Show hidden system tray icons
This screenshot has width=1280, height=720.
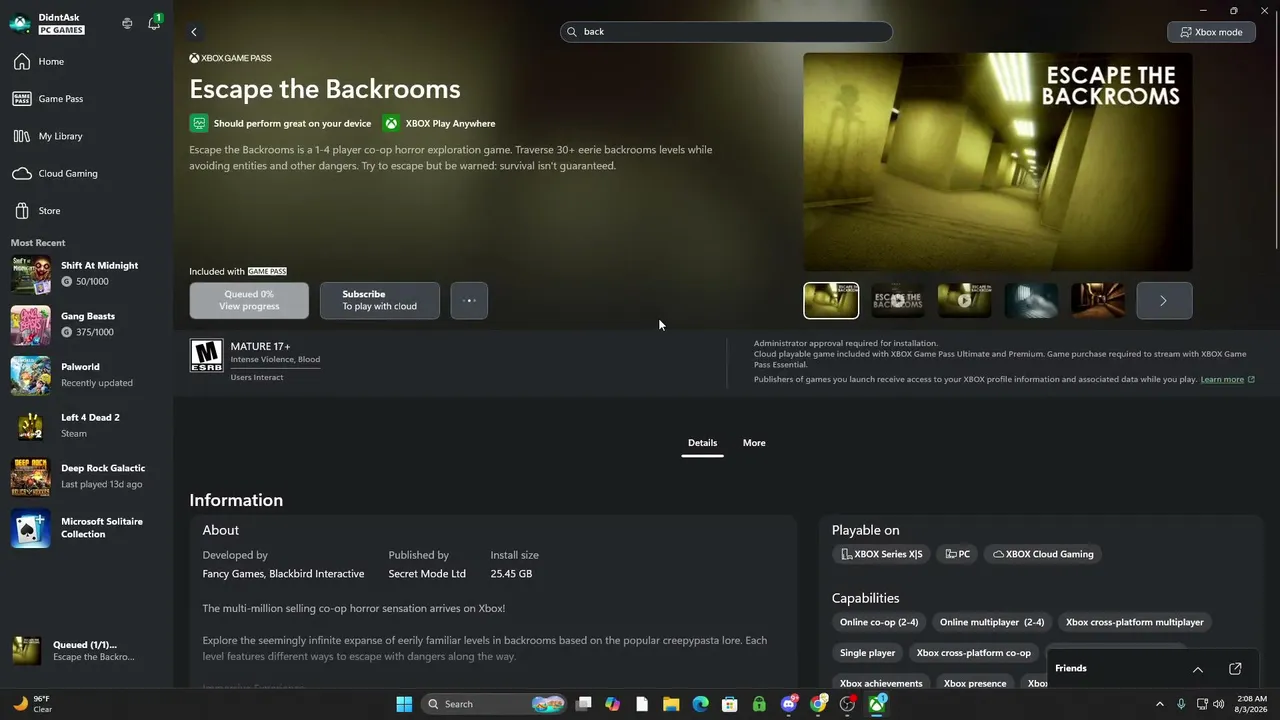1160,704
